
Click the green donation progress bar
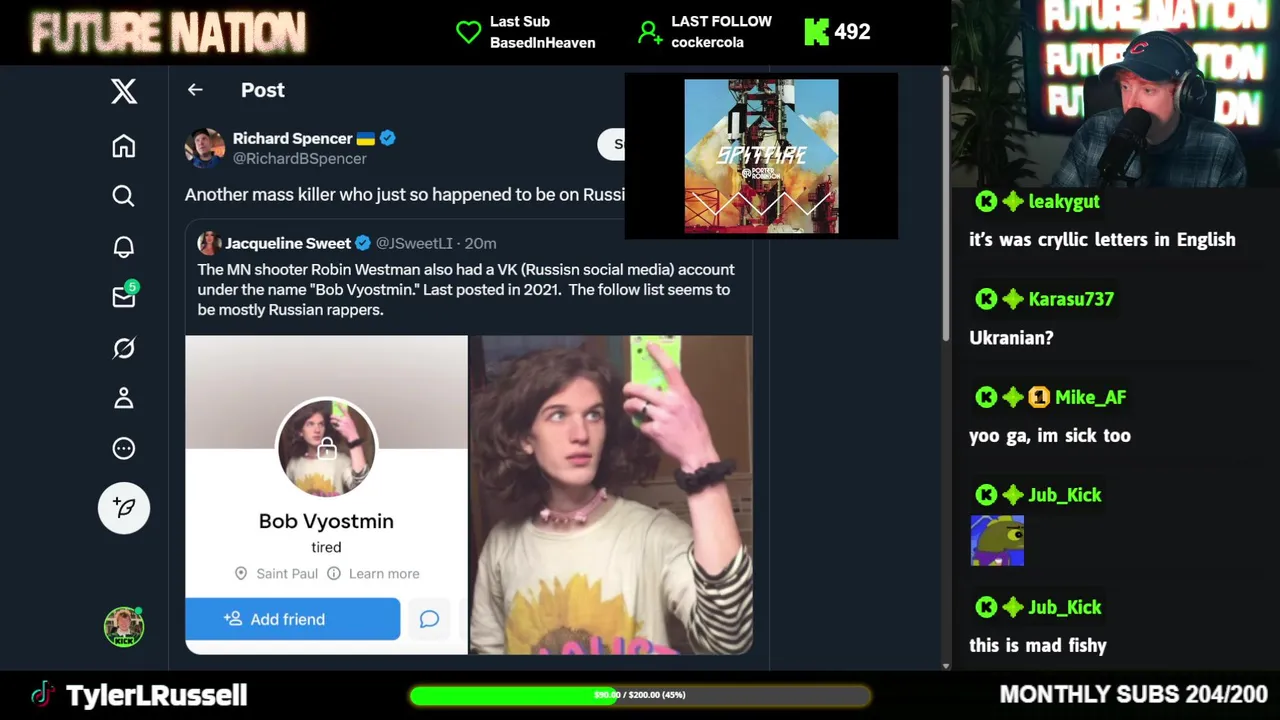(640, 695)
